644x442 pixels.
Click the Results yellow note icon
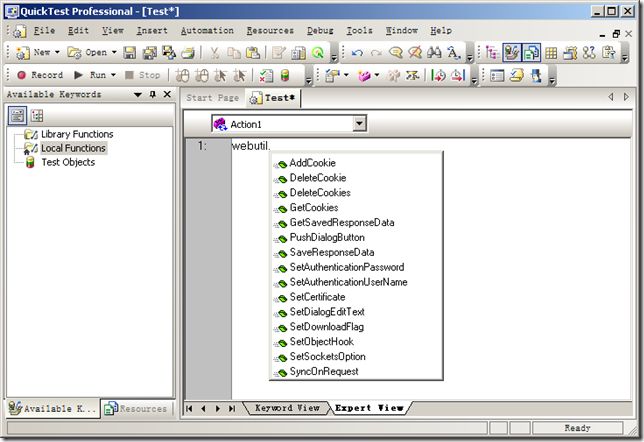click(x=517, y=75)
